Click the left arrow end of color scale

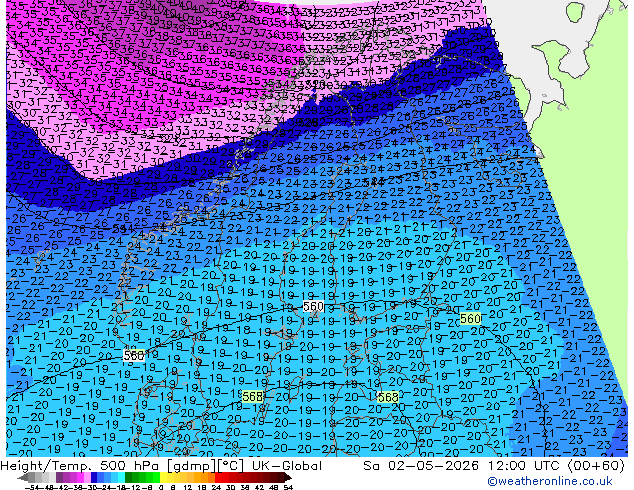pyautogui.click(x=22, y=477)
